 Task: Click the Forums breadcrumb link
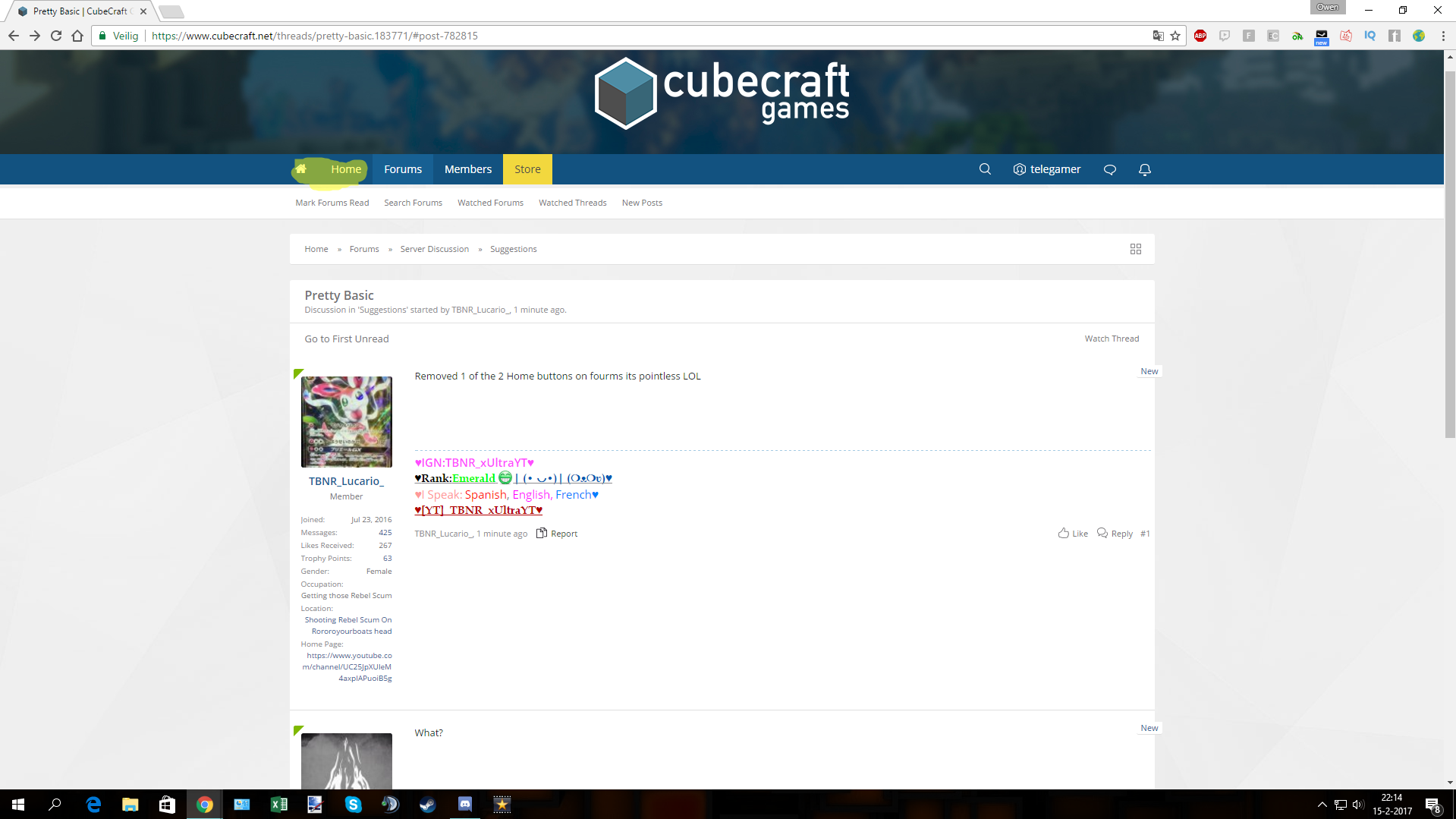click(364, 249)
